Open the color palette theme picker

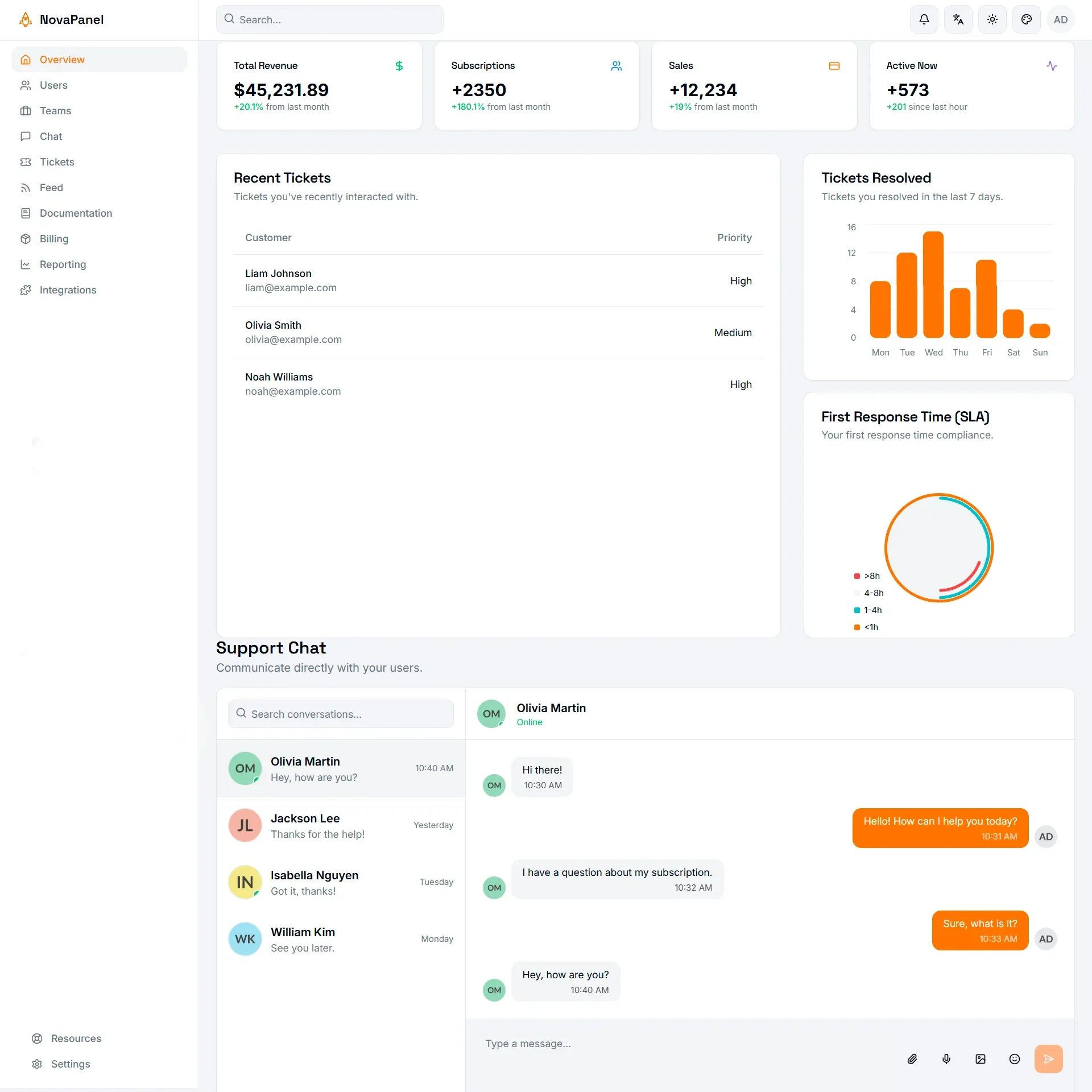1026,19
